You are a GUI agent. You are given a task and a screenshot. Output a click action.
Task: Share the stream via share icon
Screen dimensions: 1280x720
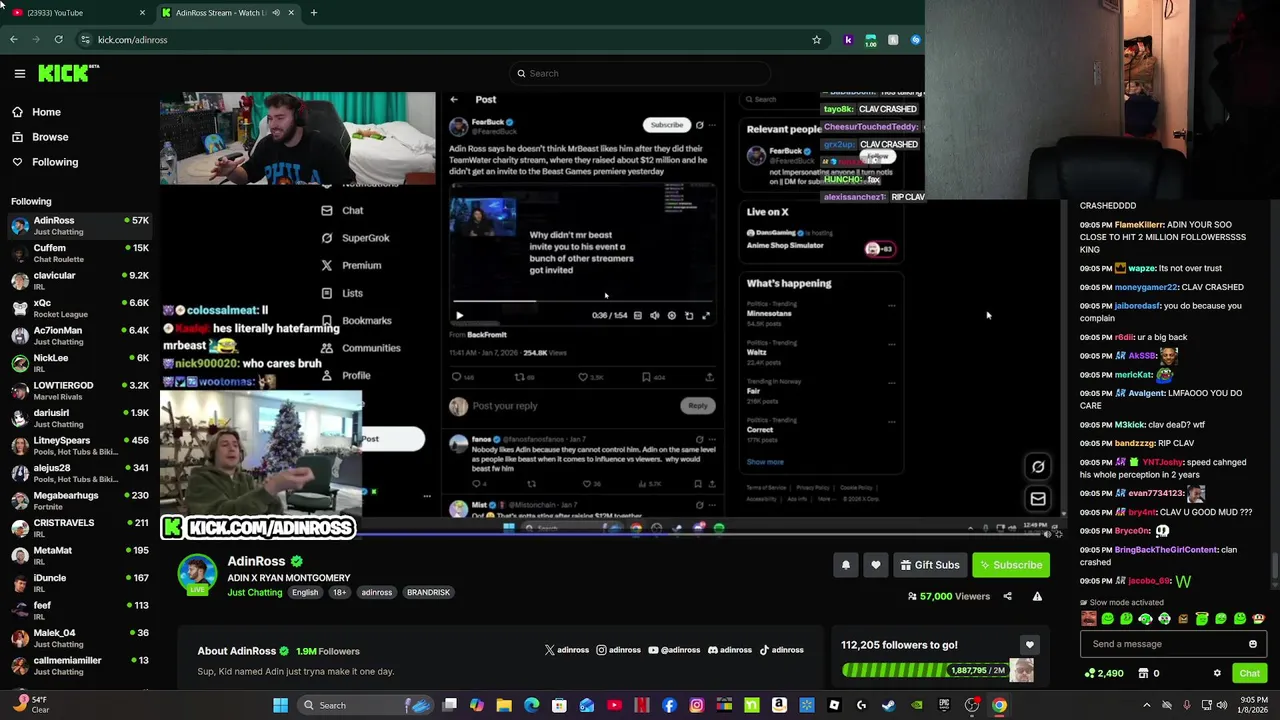pyautogui.click(x=1007, y=596)
